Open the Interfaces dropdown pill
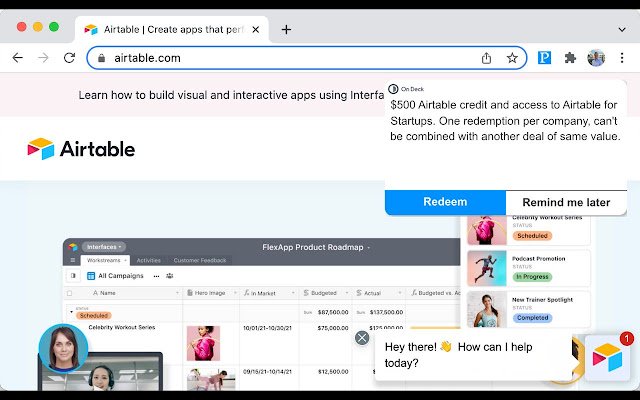The height and width of the screenshot is (400, 640). point(104,247)
